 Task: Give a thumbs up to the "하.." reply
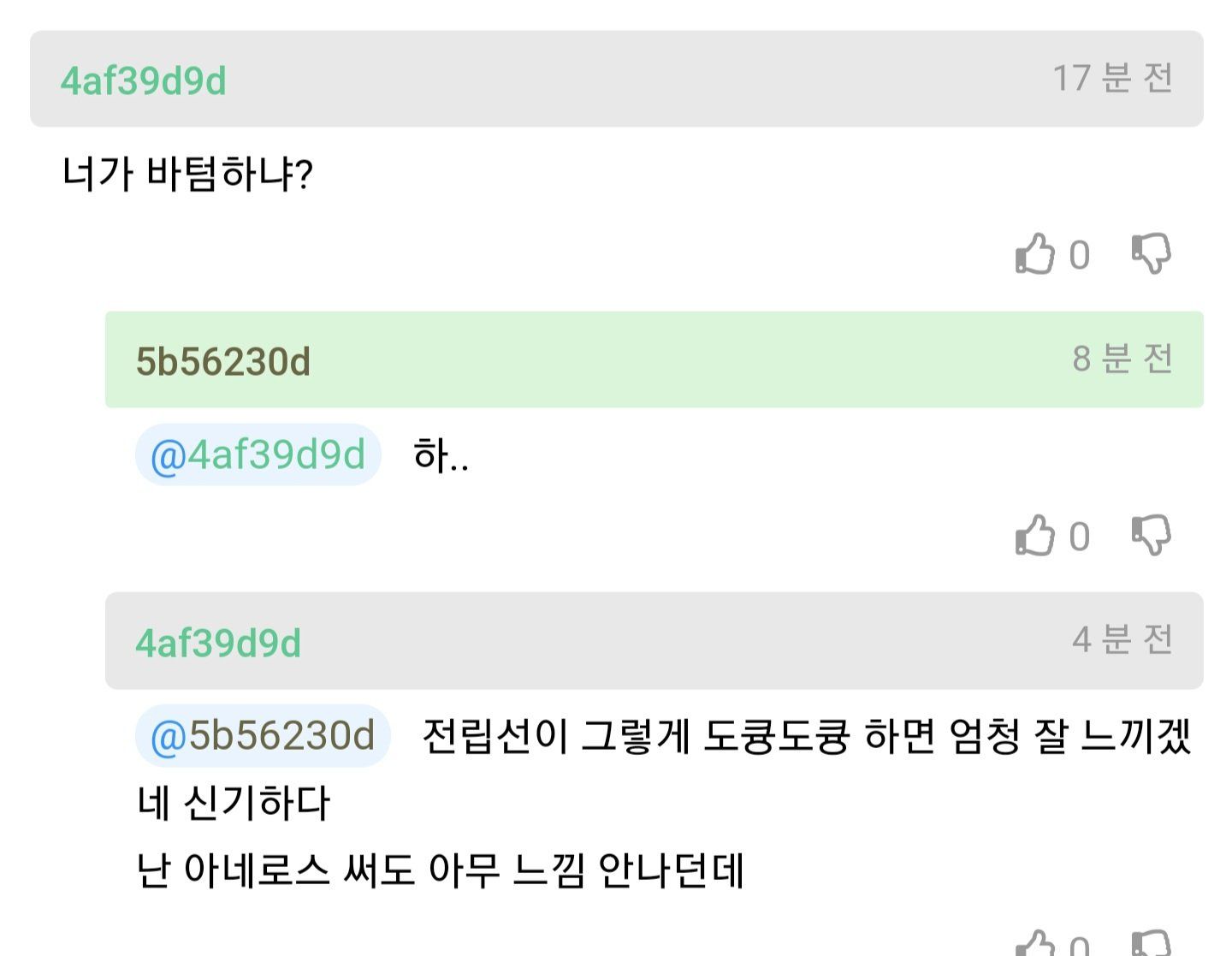coord(1034,536)
